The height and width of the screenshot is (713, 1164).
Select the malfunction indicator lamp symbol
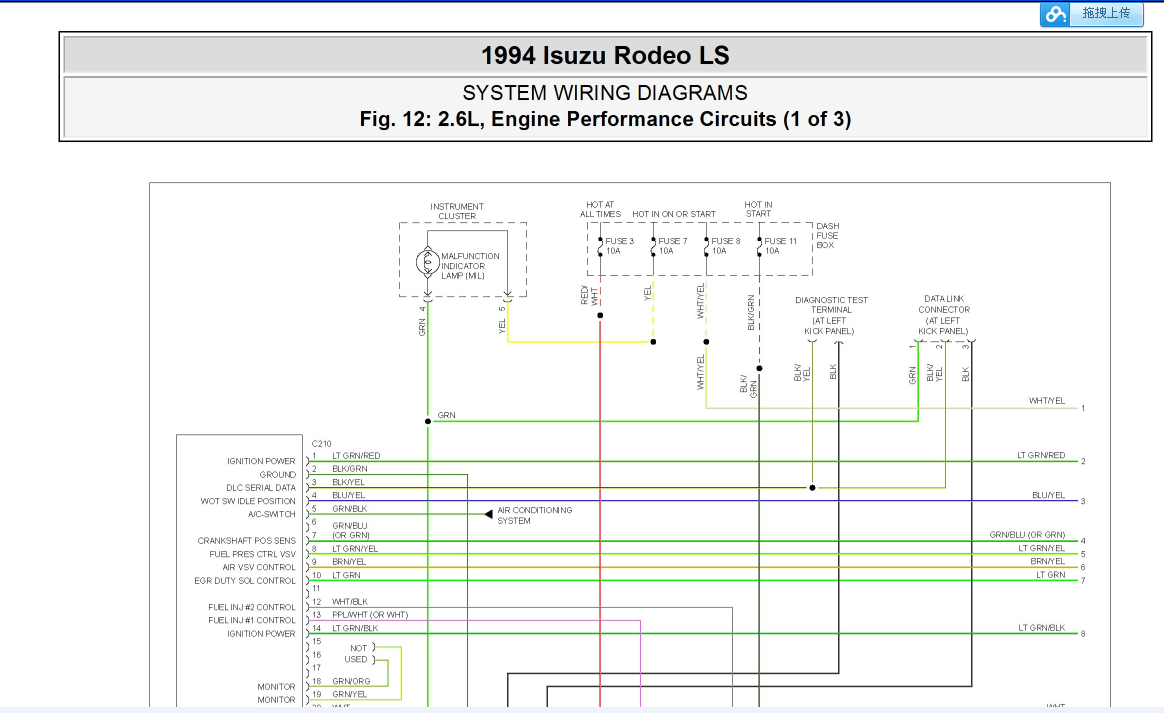pos(427,262)
